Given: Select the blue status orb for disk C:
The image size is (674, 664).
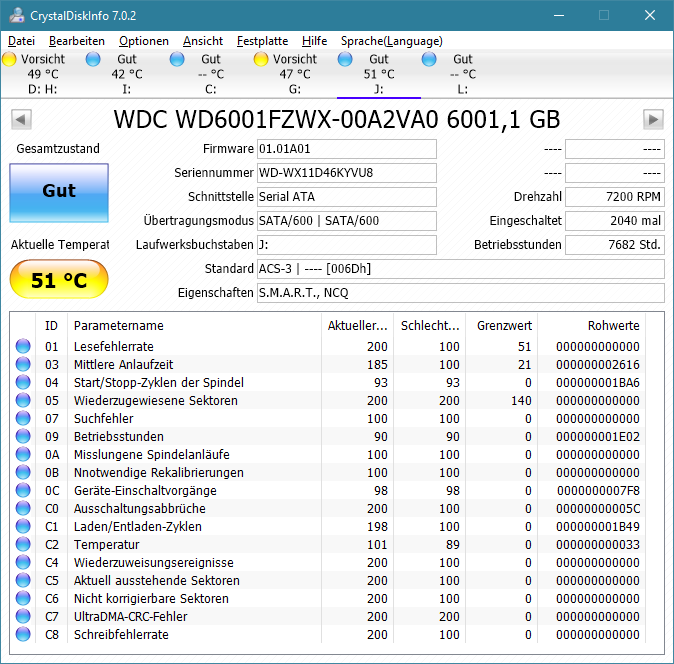Looking at the screenshot, I should 177,59.
